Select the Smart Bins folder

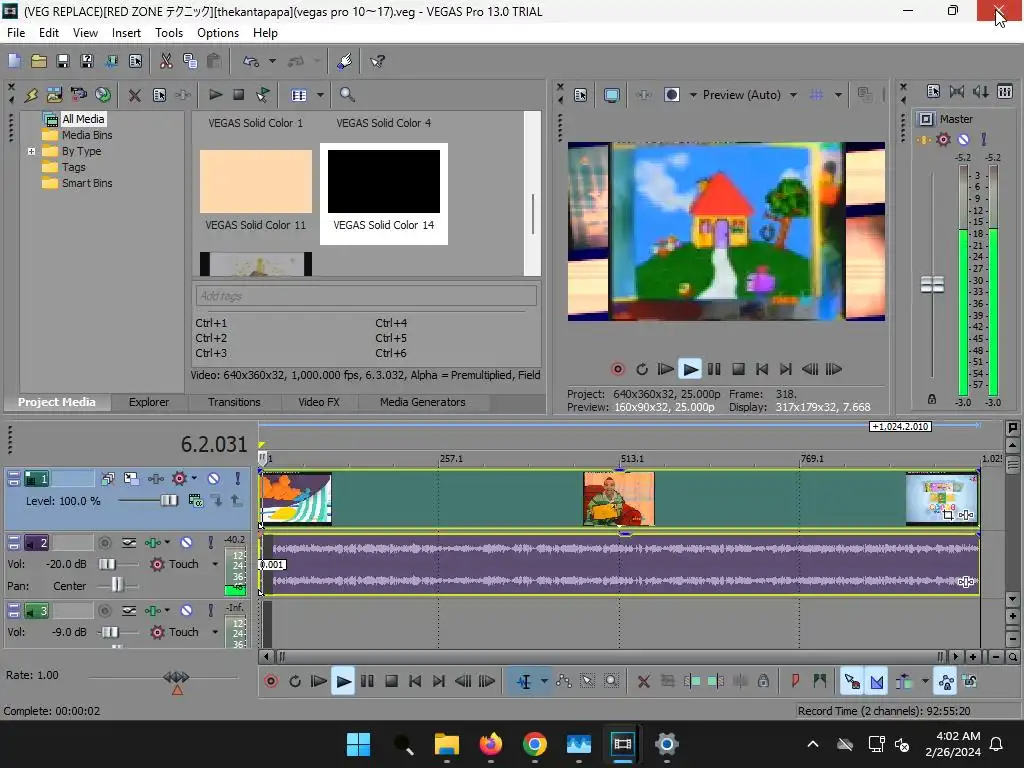87,184
